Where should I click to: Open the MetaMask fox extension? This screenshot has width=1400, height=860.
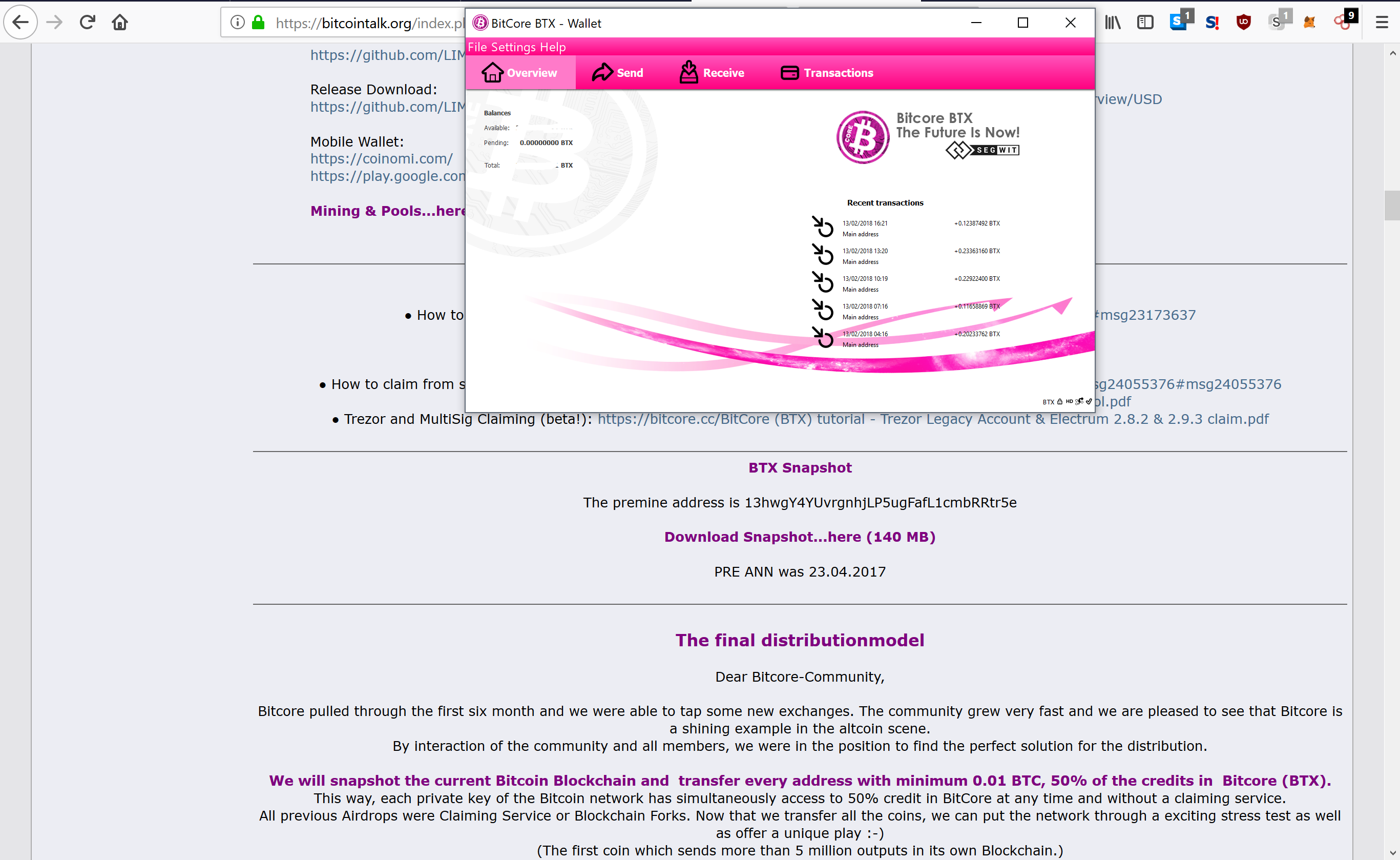[1310, 22]
